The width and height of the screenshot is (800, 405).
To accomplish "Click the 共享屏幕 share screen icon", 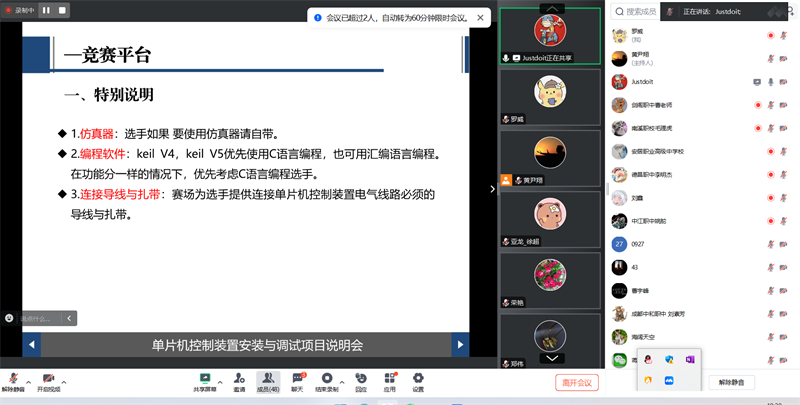I will 206,378.
